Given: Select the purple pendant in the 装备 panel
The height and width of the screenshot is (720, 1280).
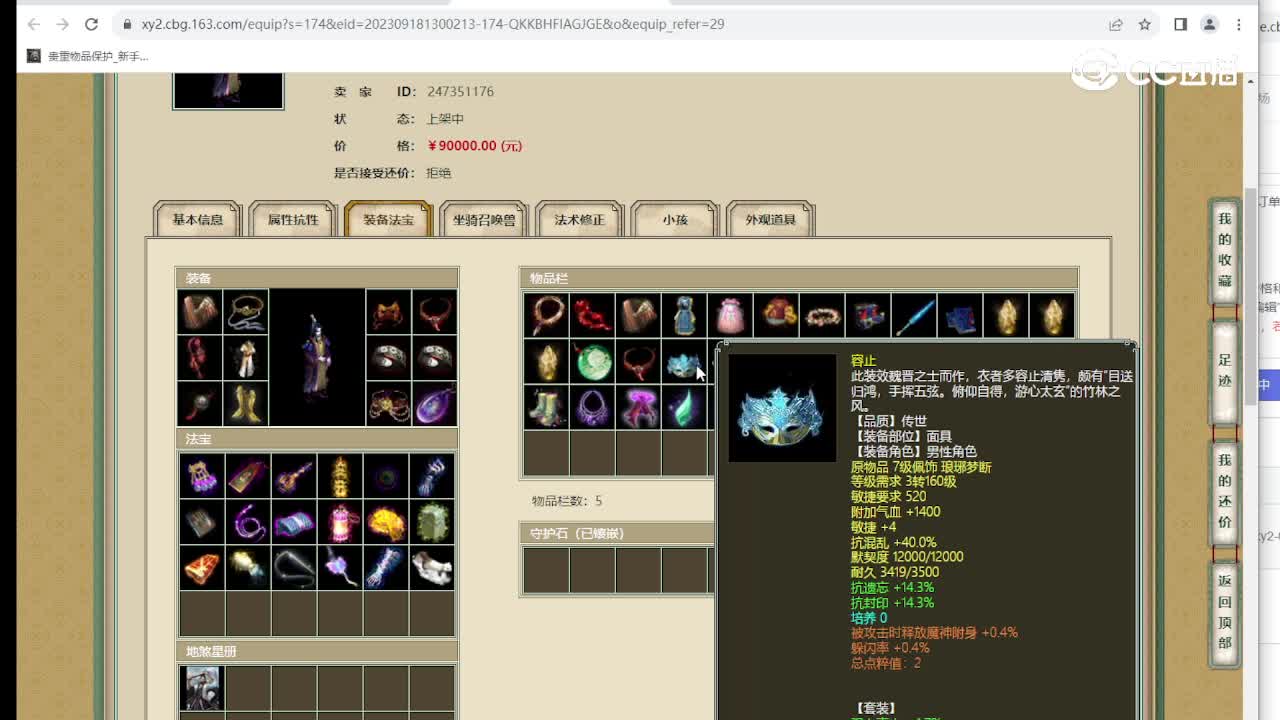Looking at the screenshot, I should tap(434, 405).
